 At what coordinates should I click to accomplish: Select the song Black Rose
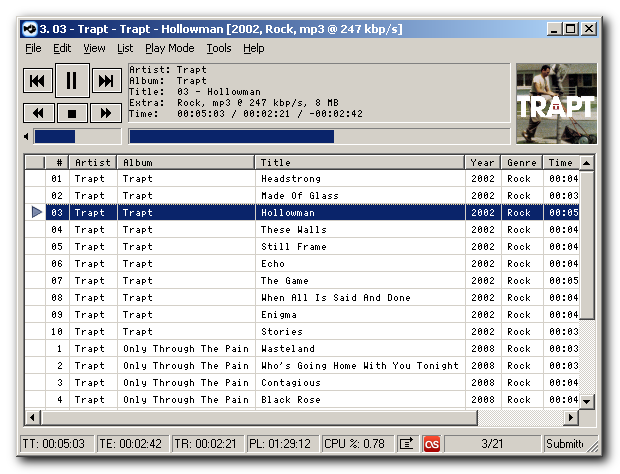coord(302,400)
